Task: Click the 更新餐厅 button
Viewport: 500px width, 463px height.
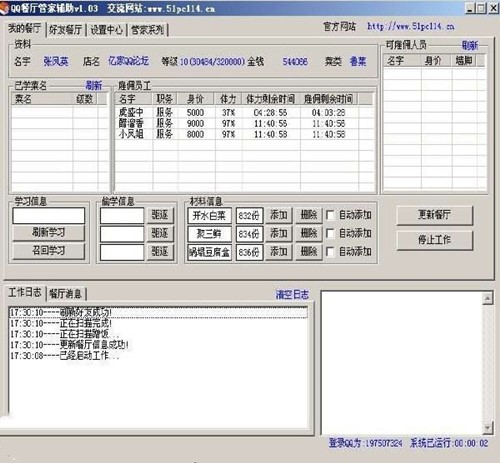Action: click(434, 215)
